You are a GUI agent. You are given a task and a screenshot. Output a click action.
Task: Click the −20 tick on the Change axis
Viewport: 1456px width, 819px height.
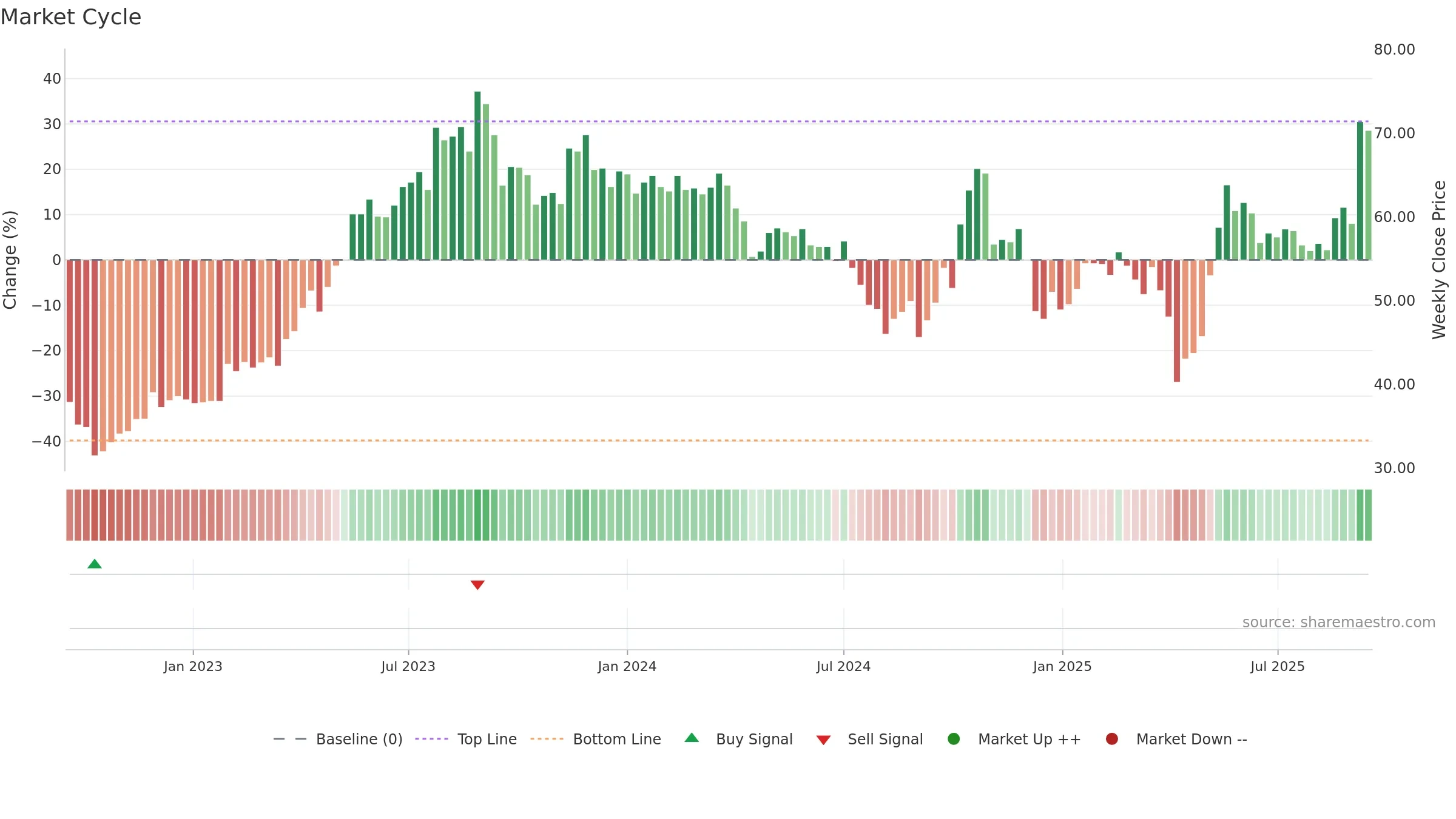pyautogui.click(x=47, y=351)
